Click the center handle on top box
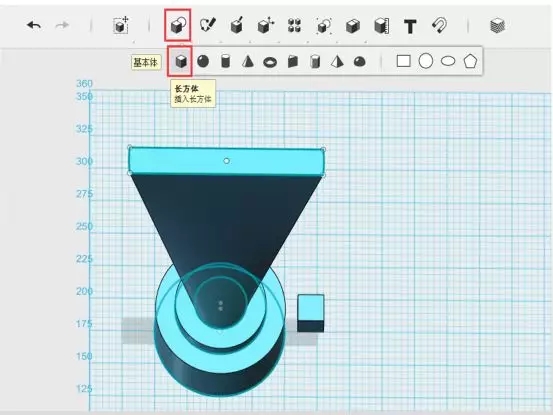Image resolution: width=553 pixels, height=415 pixels. point(226,161)
